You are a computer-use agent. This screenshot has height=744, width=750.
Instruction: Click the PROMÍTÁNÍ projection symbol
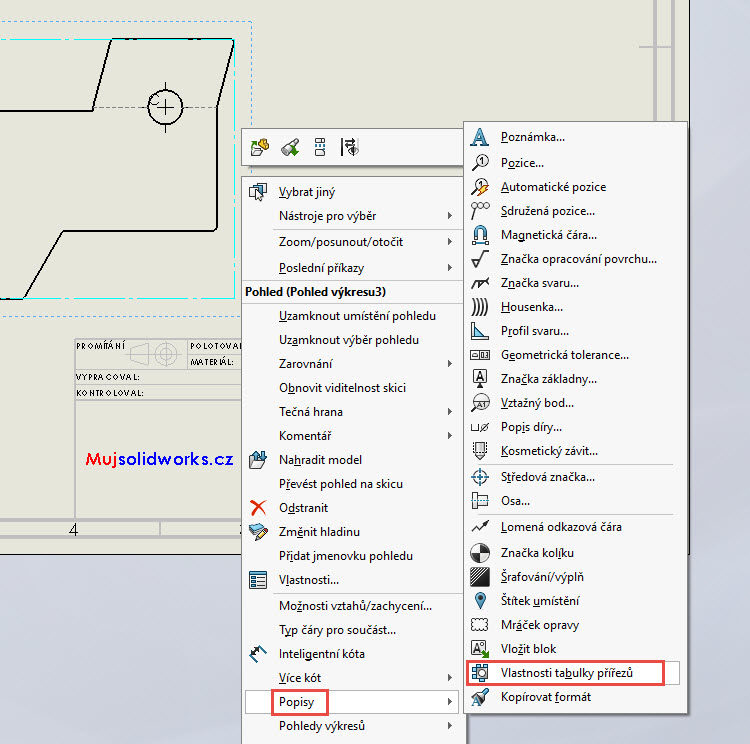point(153,354)
